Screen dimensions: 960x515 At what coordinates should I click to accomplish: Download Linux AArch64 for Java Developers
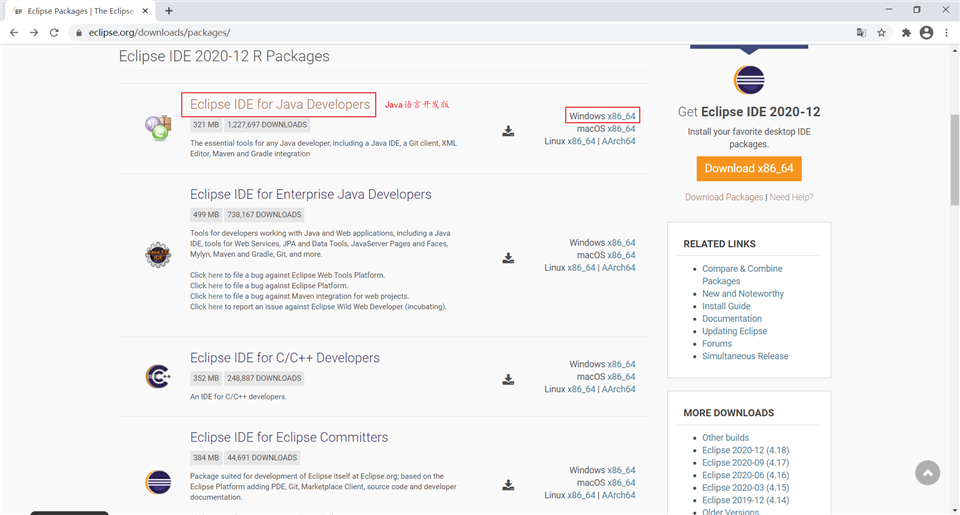(618, 141)
